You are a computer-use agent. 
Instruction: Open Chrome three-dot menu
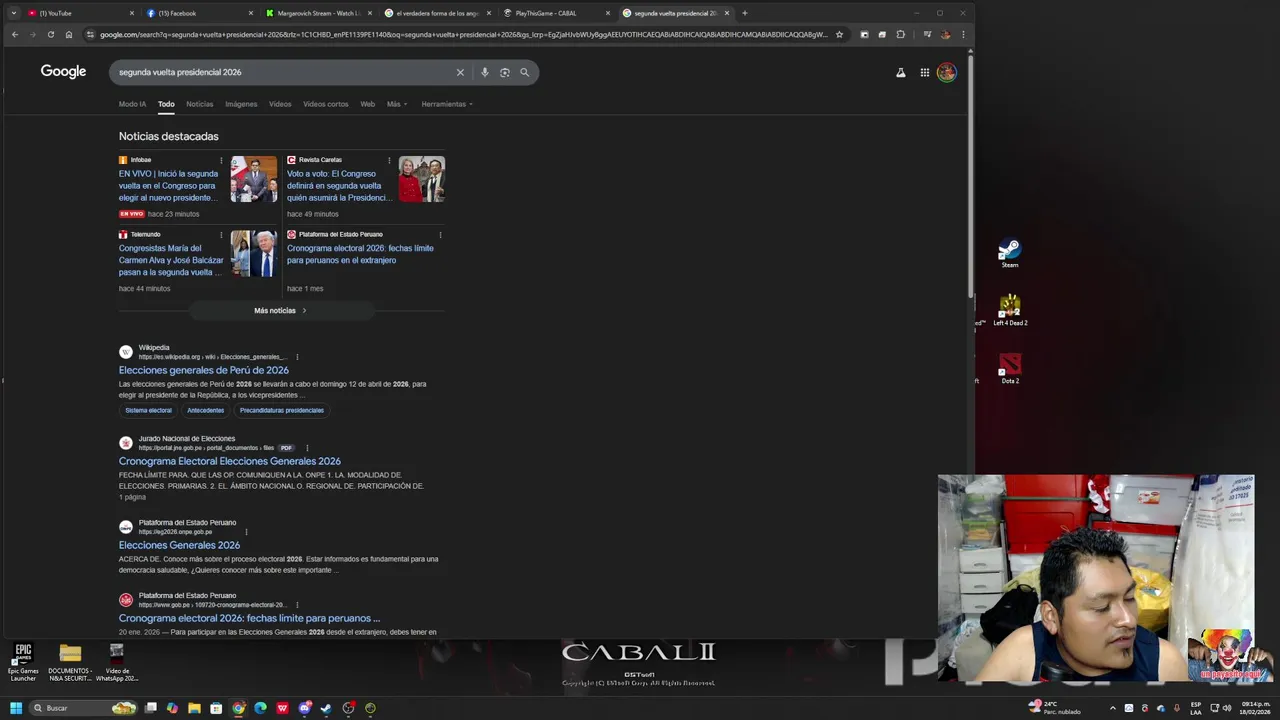pos(963,34)
